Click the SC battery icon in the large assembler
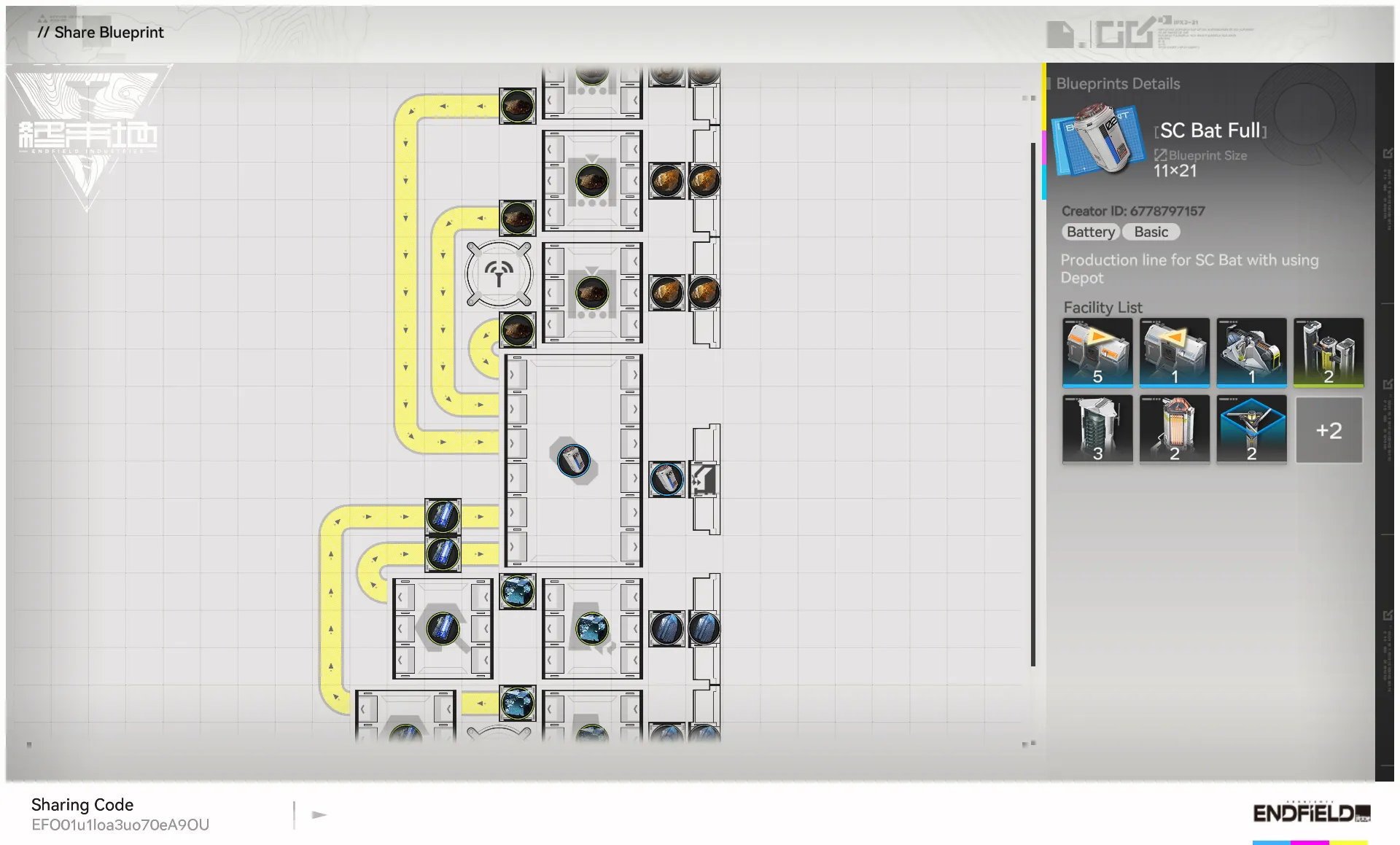Viewport: 1400px width, 845px height. [573, 461]
